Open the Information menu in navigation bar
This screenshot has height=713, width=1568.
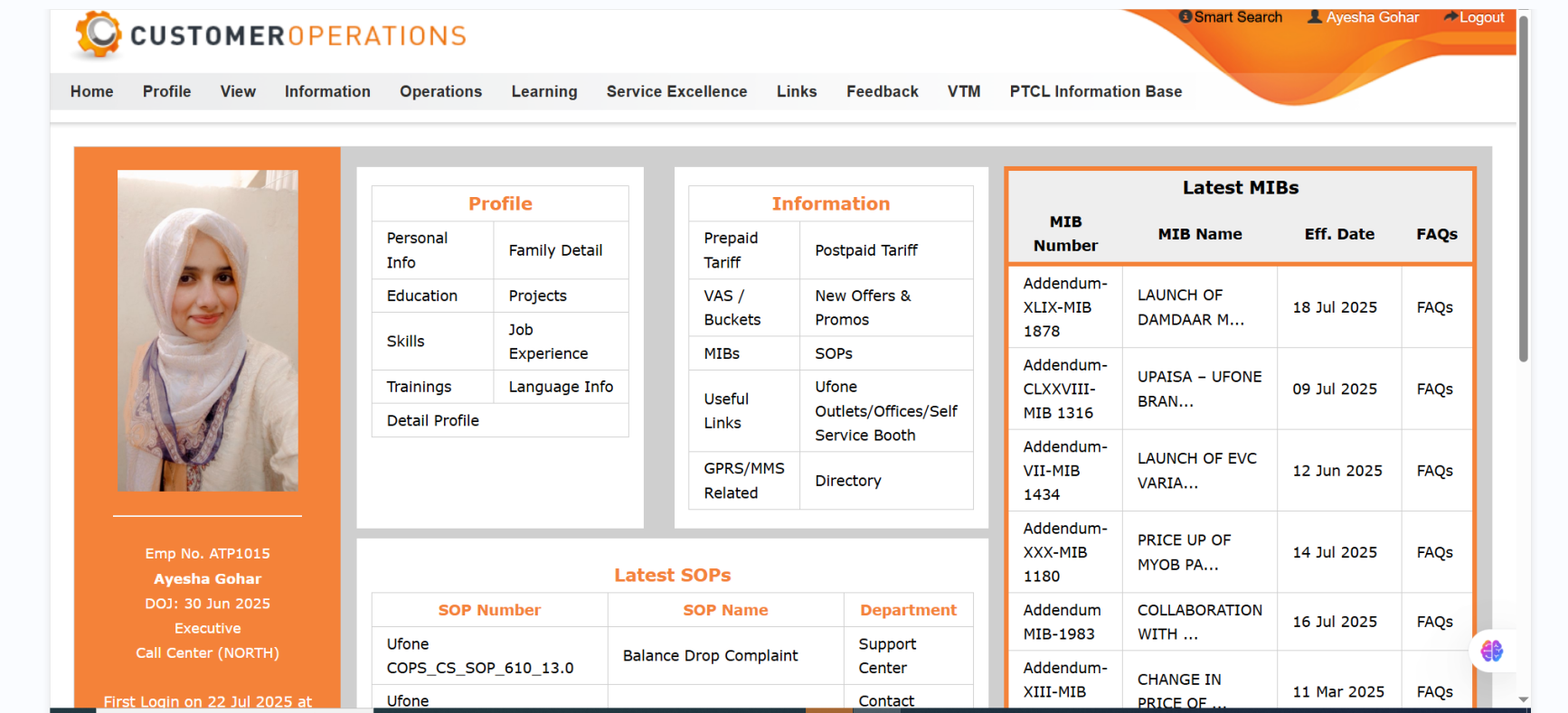coord(327,91)
